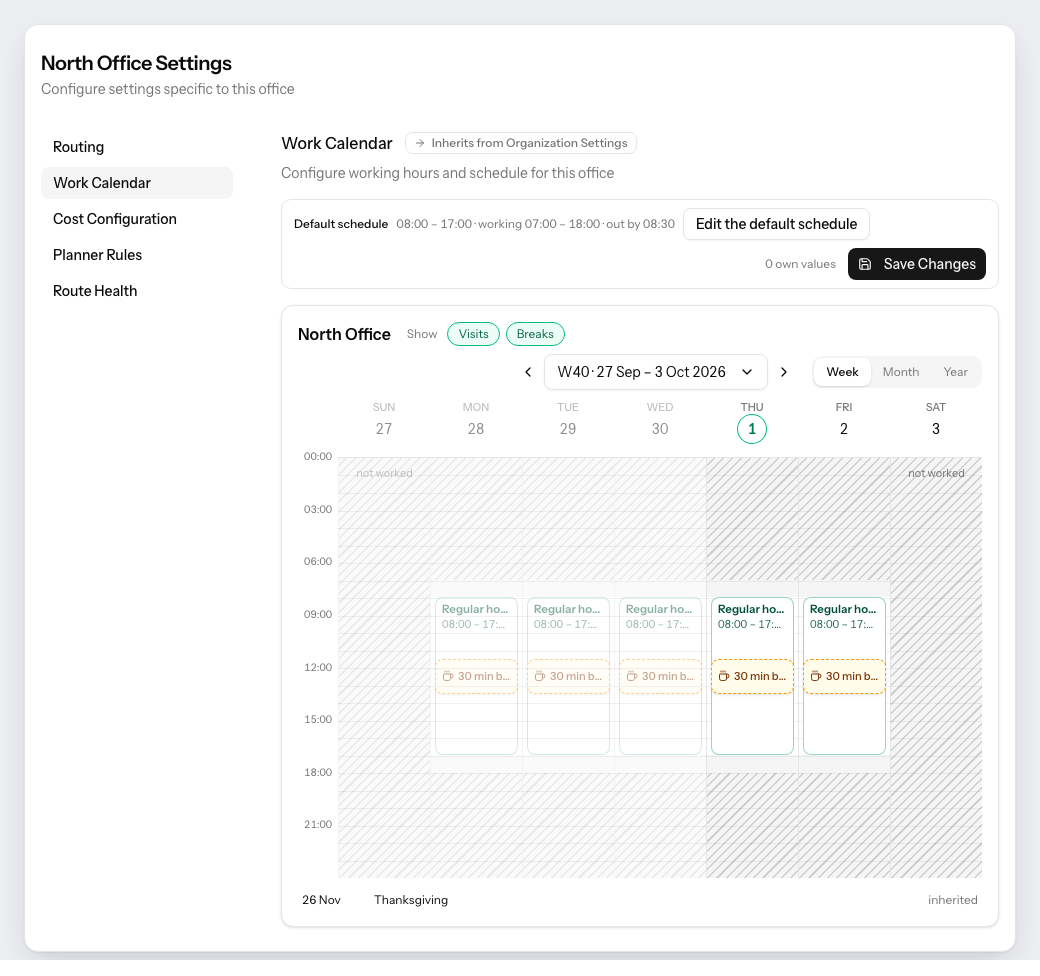
Task: Toggle the Breaks filter chip
Action: (535, 334)
